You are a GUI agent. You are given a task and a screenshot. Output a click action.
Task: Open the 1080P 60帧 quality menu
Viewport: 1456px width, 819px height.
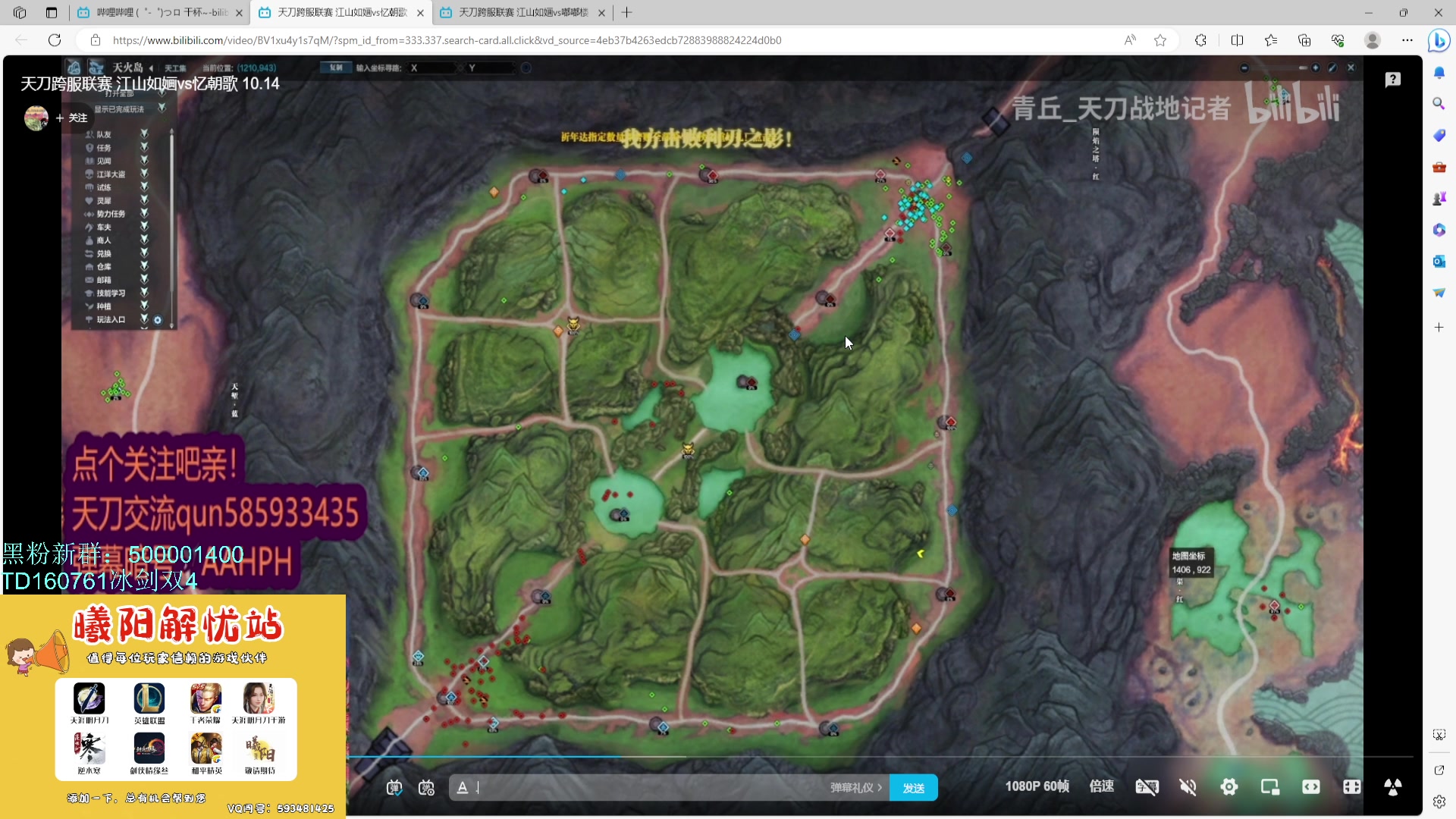coord(1037,786)
